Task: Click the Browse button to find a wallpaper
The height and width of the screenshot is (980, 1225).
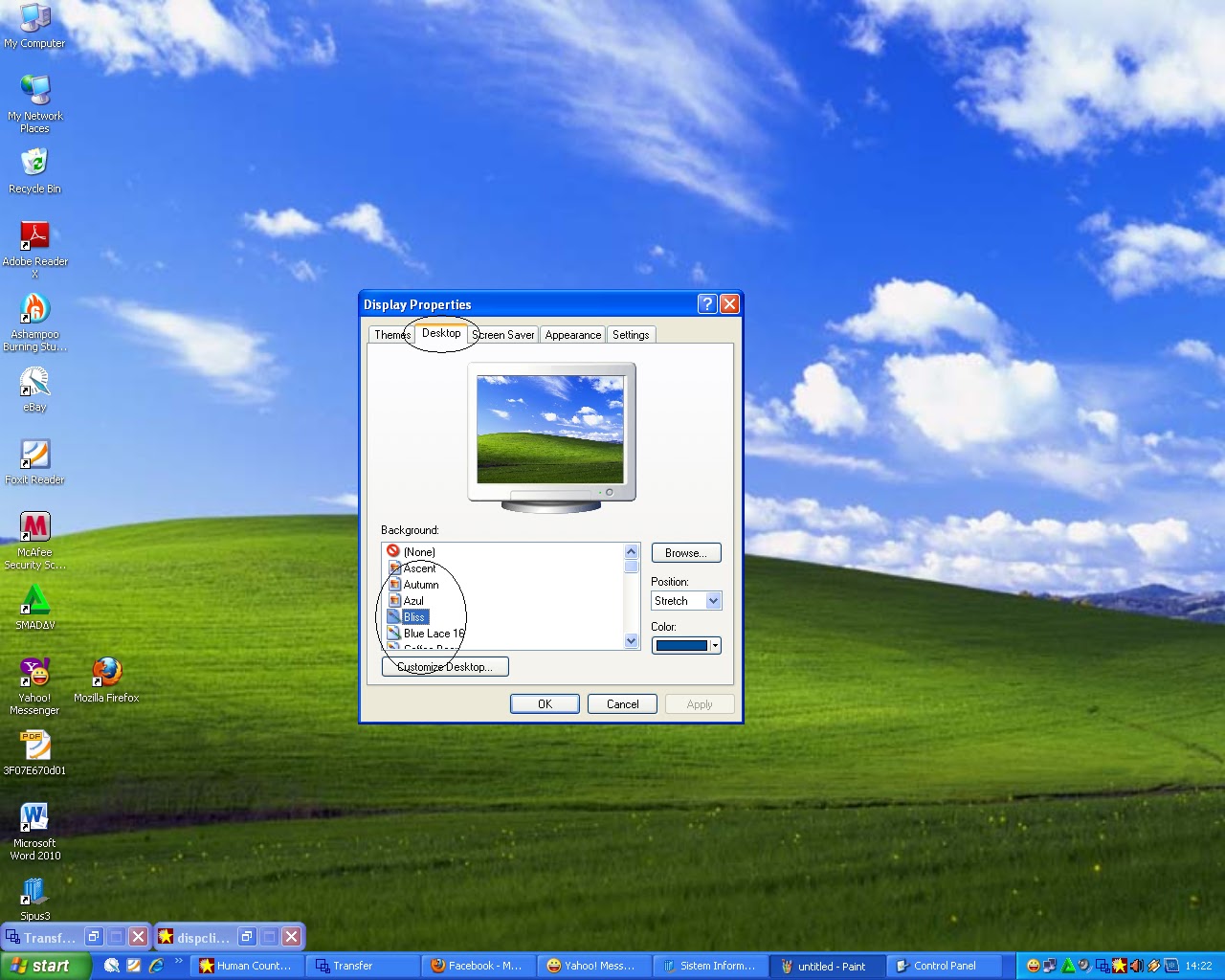Action: pyautogui.click(x=685, y=552)
